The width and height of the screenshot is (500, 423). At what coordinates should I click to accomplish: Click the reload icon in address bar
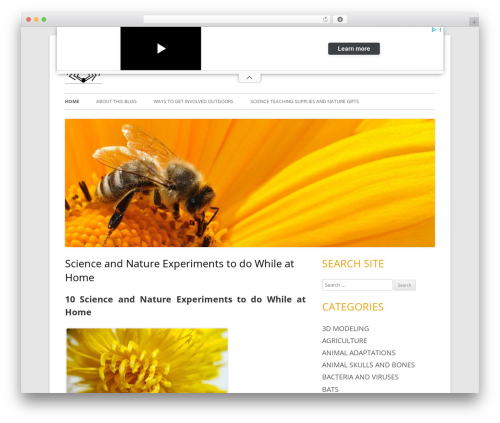325,19
